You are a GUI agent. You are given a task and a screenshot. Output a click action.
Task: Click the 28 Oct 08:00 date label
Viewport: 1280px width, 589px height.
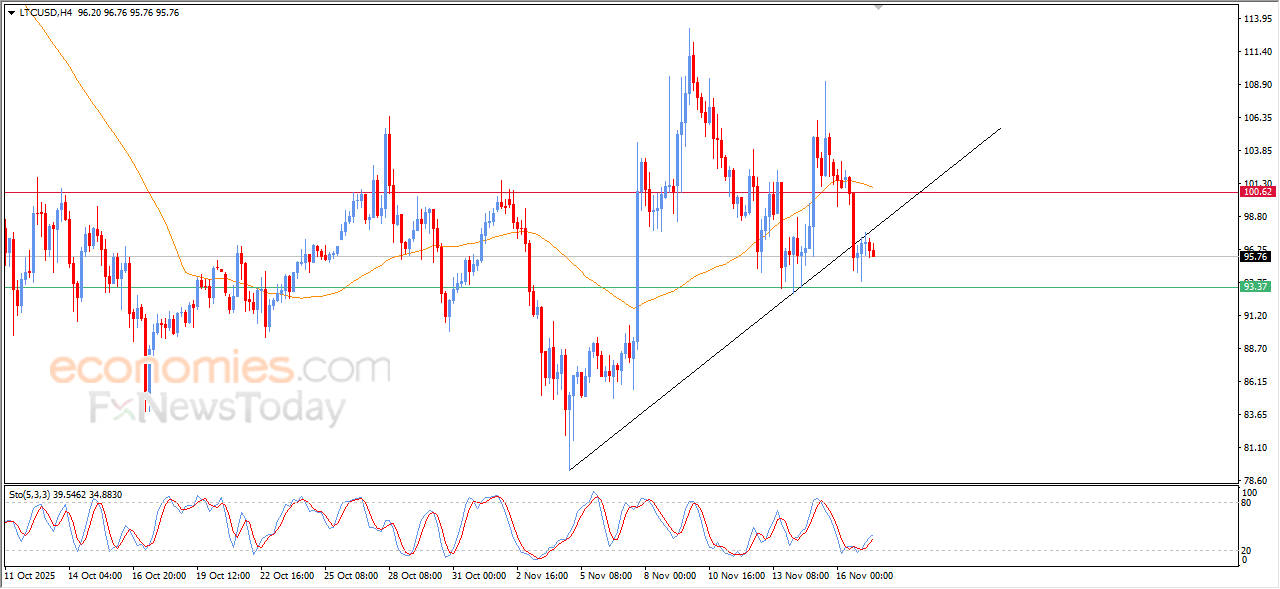coord(415,576)
